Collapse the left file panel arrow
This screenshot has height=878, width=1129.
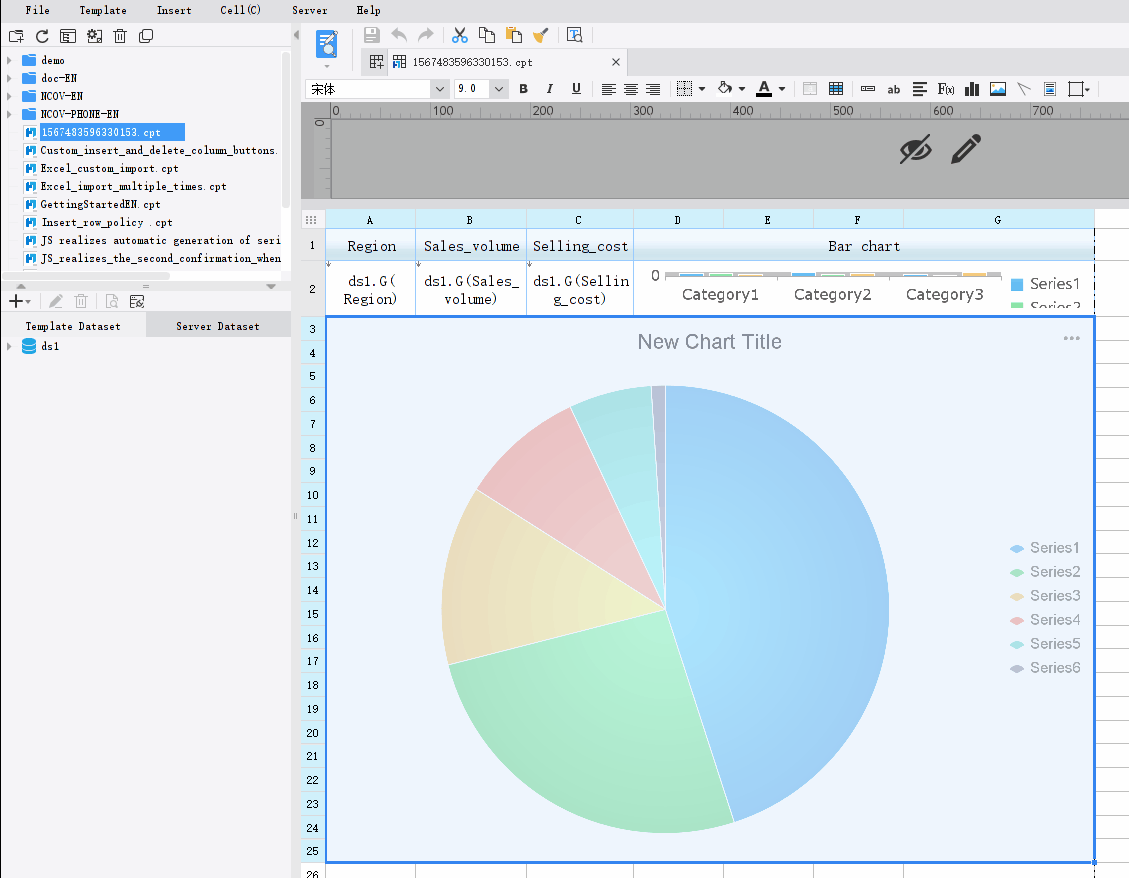click(296, 35)
